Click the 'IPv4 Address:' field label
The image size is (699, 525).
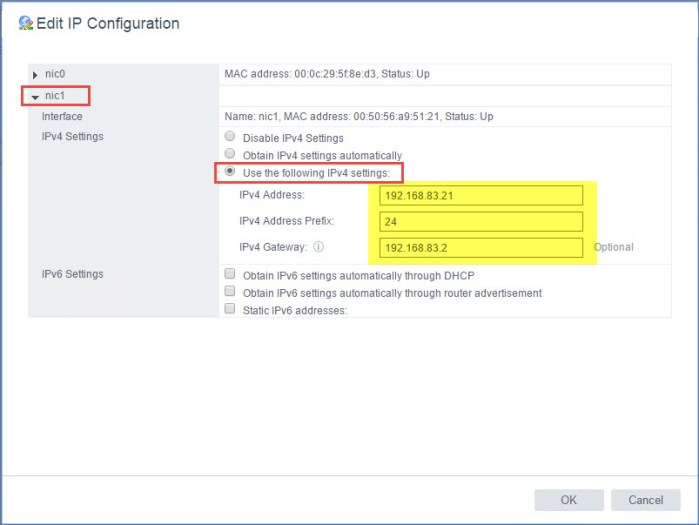coord(272,195)
